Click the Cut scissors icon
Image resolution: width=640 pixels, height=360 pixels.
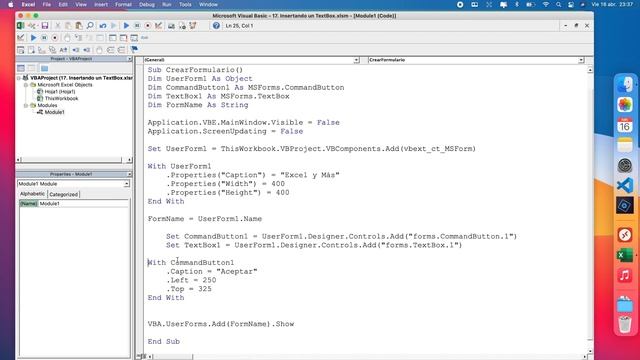tap(58, 26)
